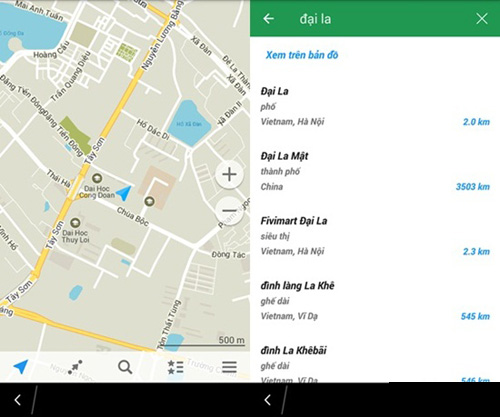Tap the system back chevron under search results
The width and height of the screenshot is (500, 417).
pyautogui.click(x=268, y=400)
